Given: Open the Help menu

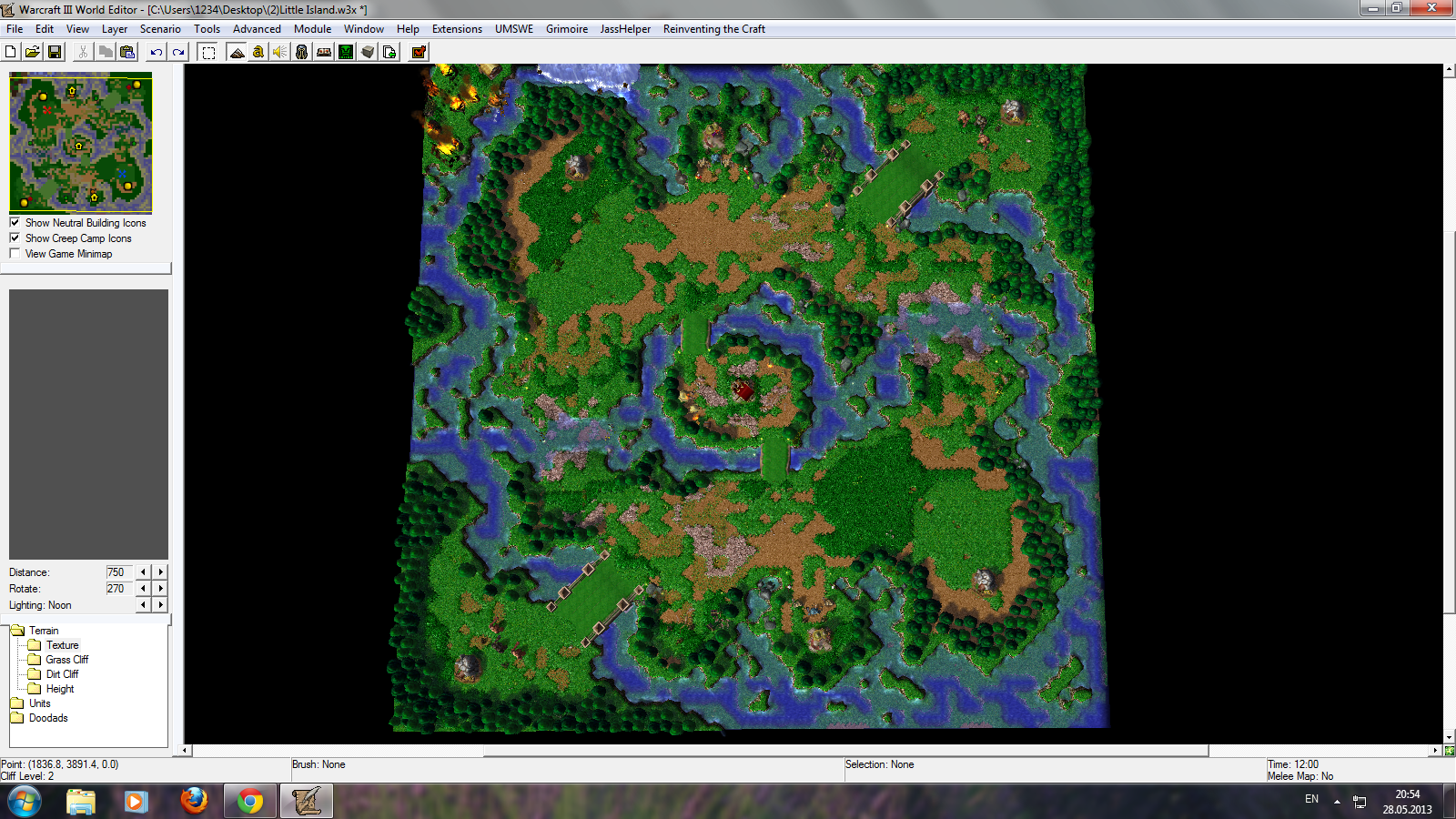Looking at the screenshot, I should [x=408, y=29].
